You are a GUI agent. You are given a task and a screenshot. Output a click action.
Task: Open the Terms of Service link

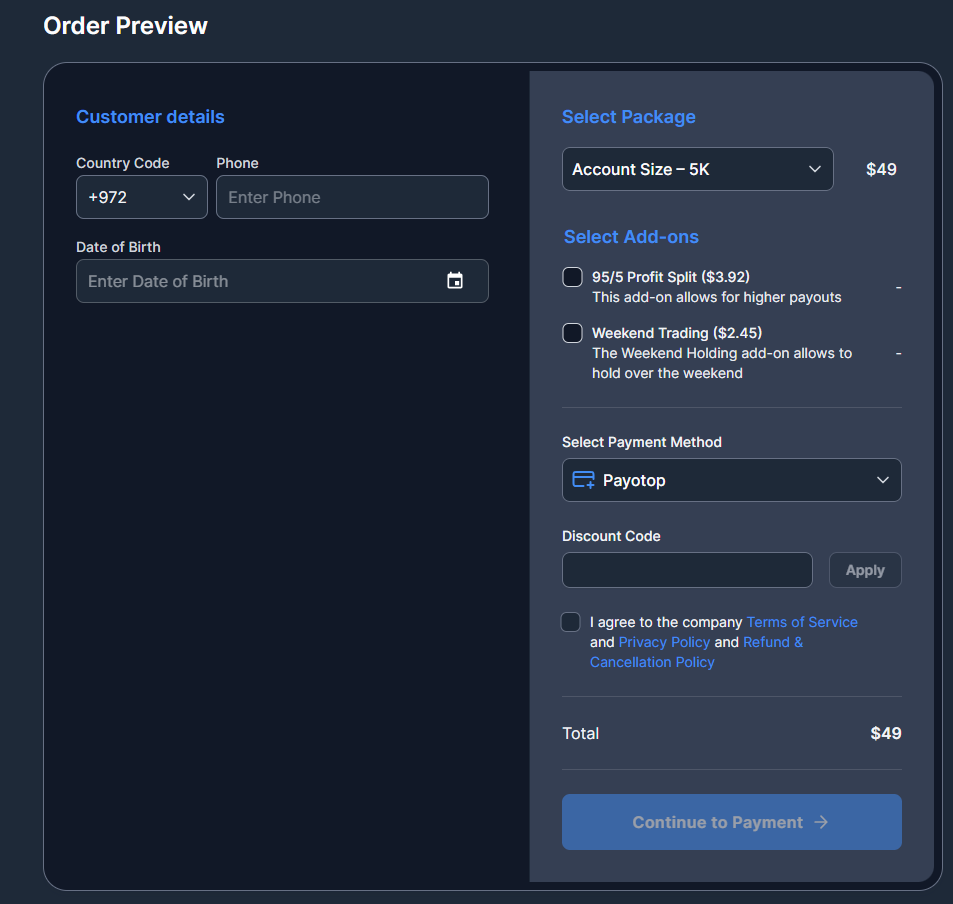coord(802,622)
